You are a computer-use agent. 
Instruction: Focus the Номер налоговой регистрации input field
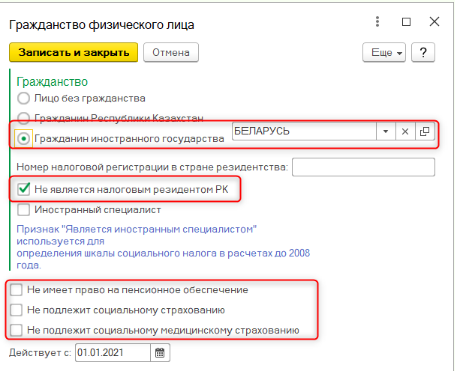(364, 167)
